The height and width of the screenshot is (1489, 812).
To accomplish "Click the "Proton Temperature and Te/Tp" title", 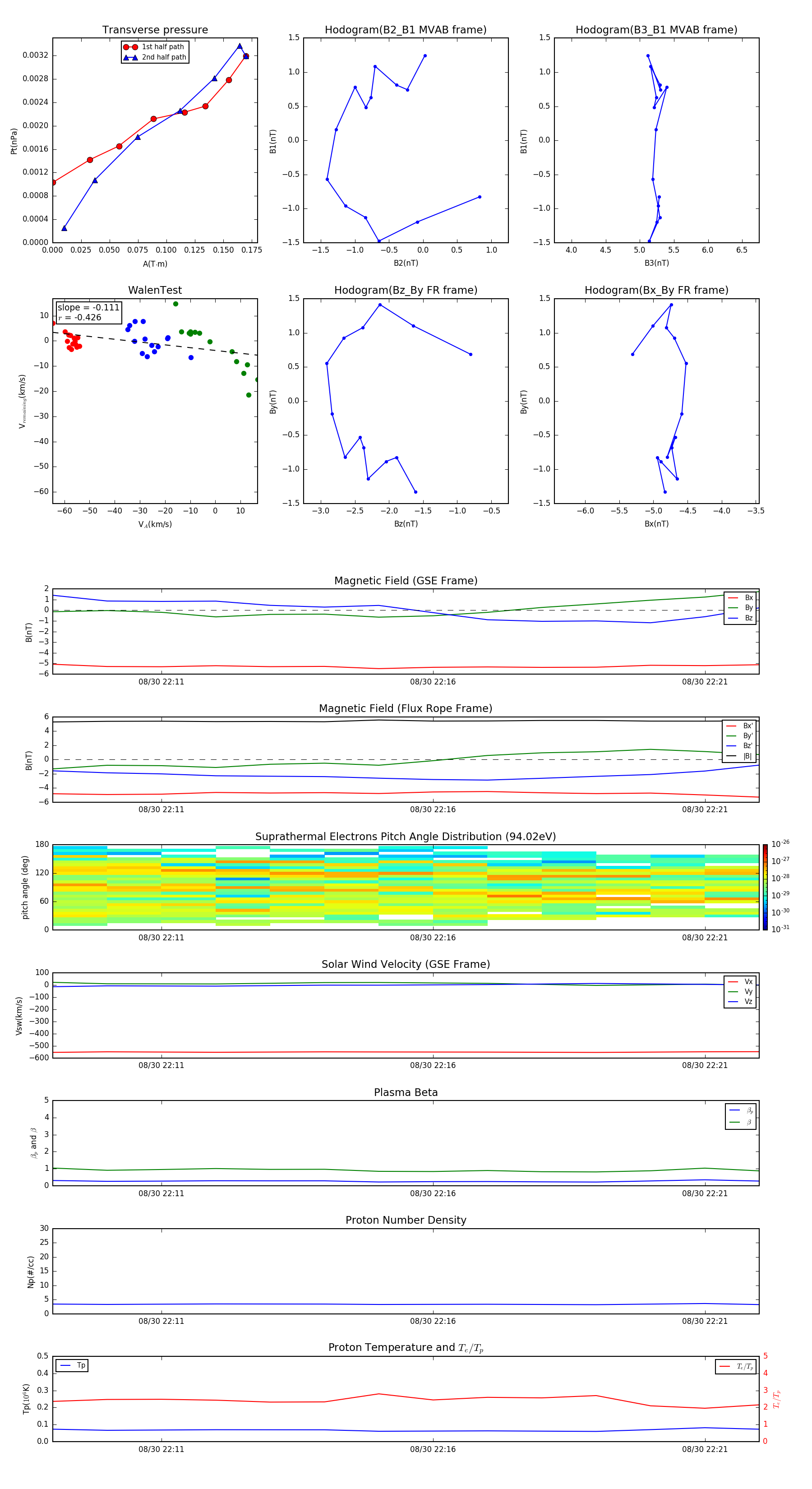I will click(x=406, y=1348).
